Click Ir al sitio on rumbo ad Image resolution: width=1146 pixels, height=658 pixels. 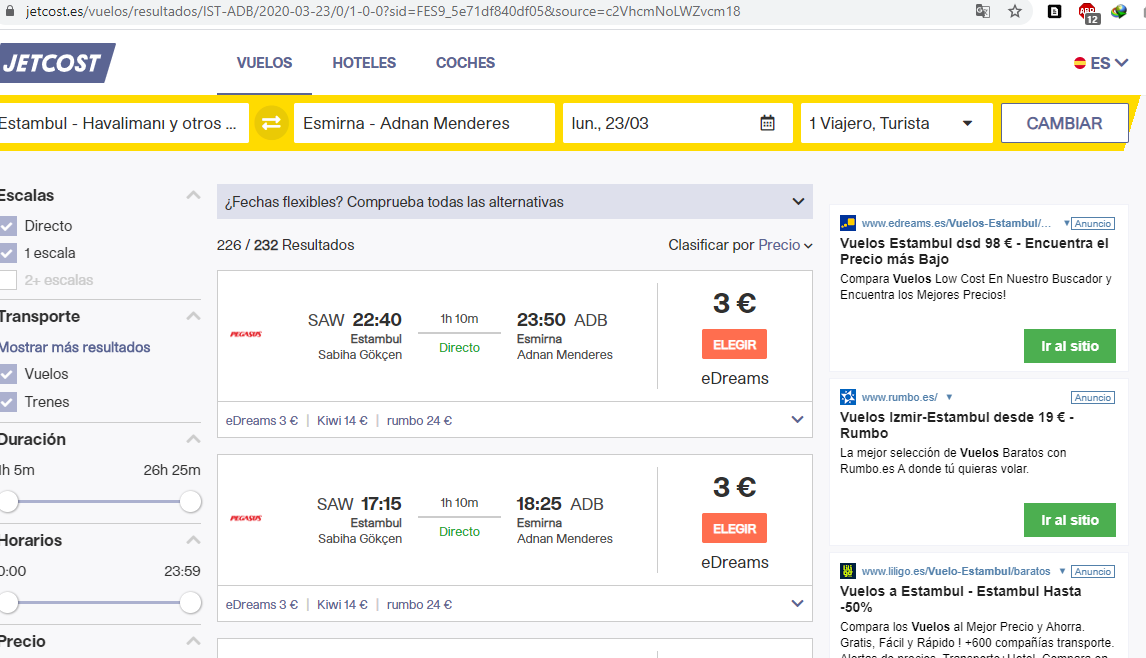[1069, 520]
